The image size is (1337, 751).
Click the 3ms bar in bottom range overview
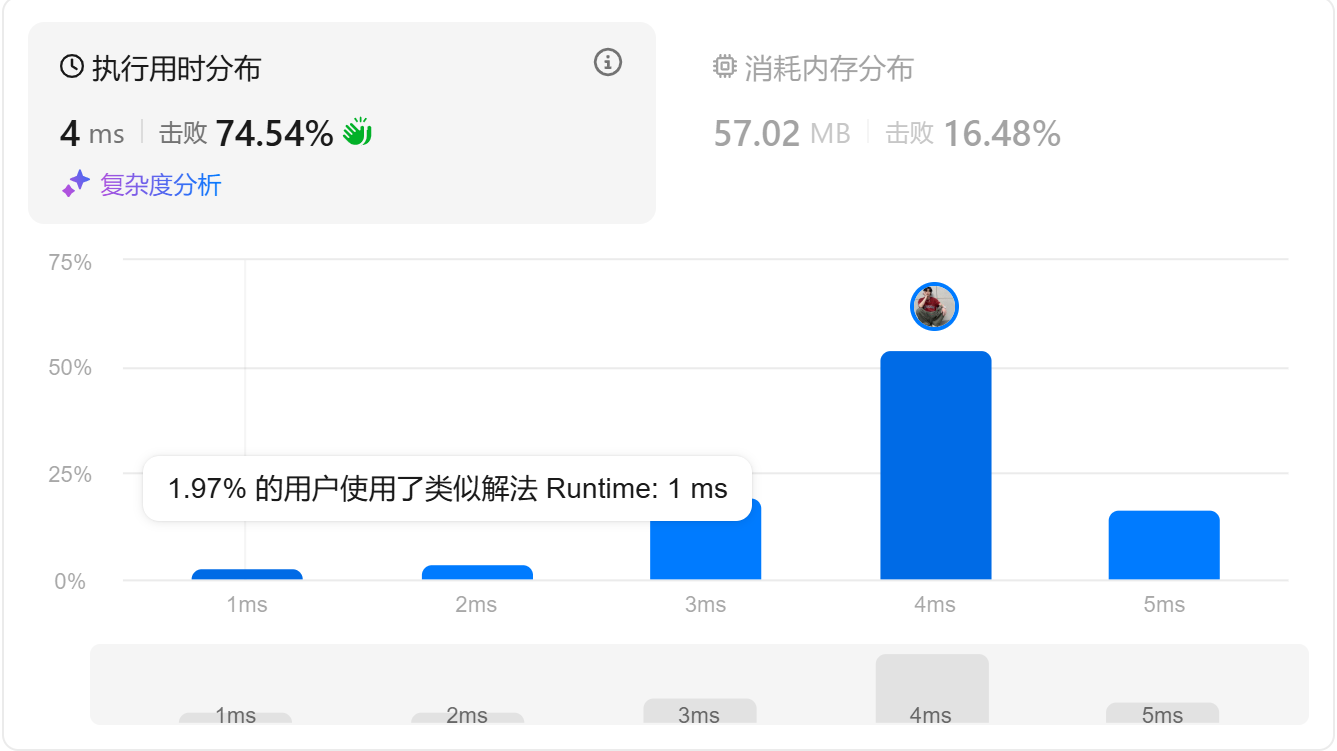point(700,711)
